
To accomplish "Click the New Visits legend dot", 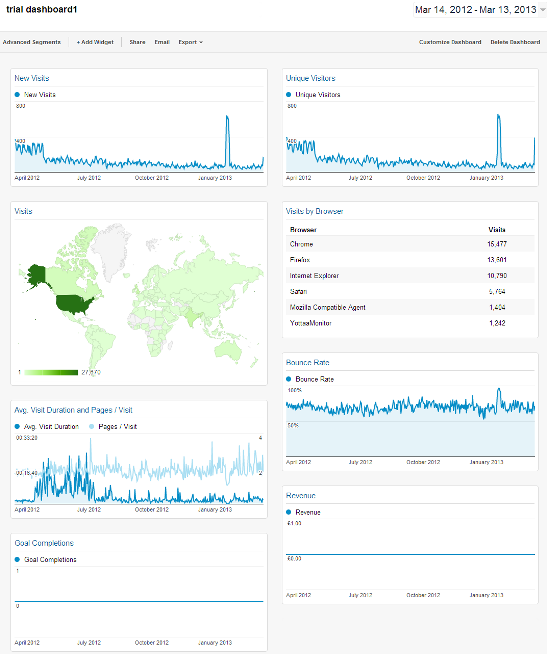I will [17, 95].
